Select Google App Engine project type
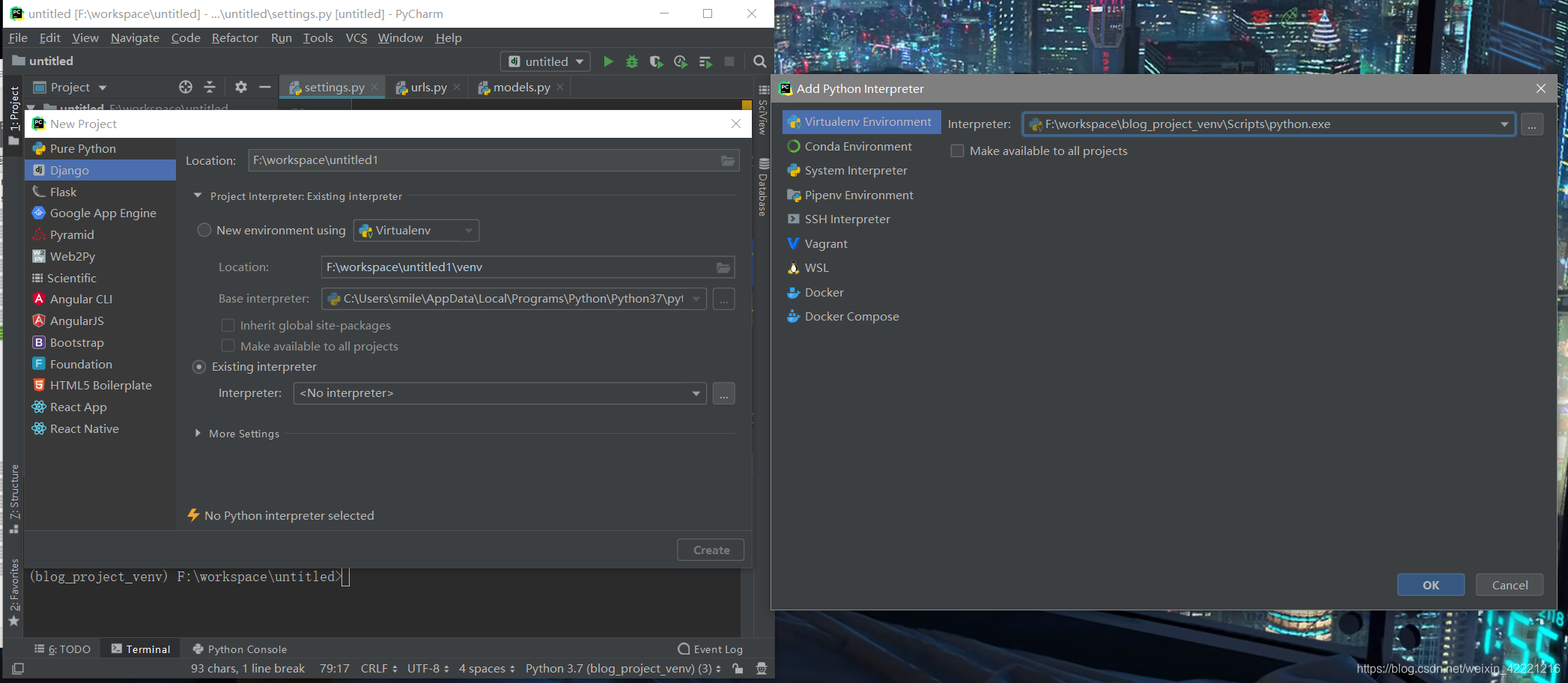Viewport: 1568px width, 683px height. (100, 213)
